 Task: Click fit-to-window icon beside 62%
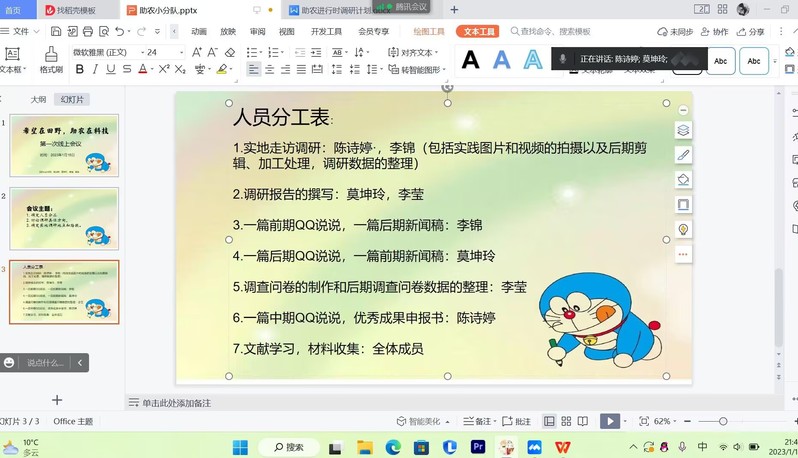(644, 421)
